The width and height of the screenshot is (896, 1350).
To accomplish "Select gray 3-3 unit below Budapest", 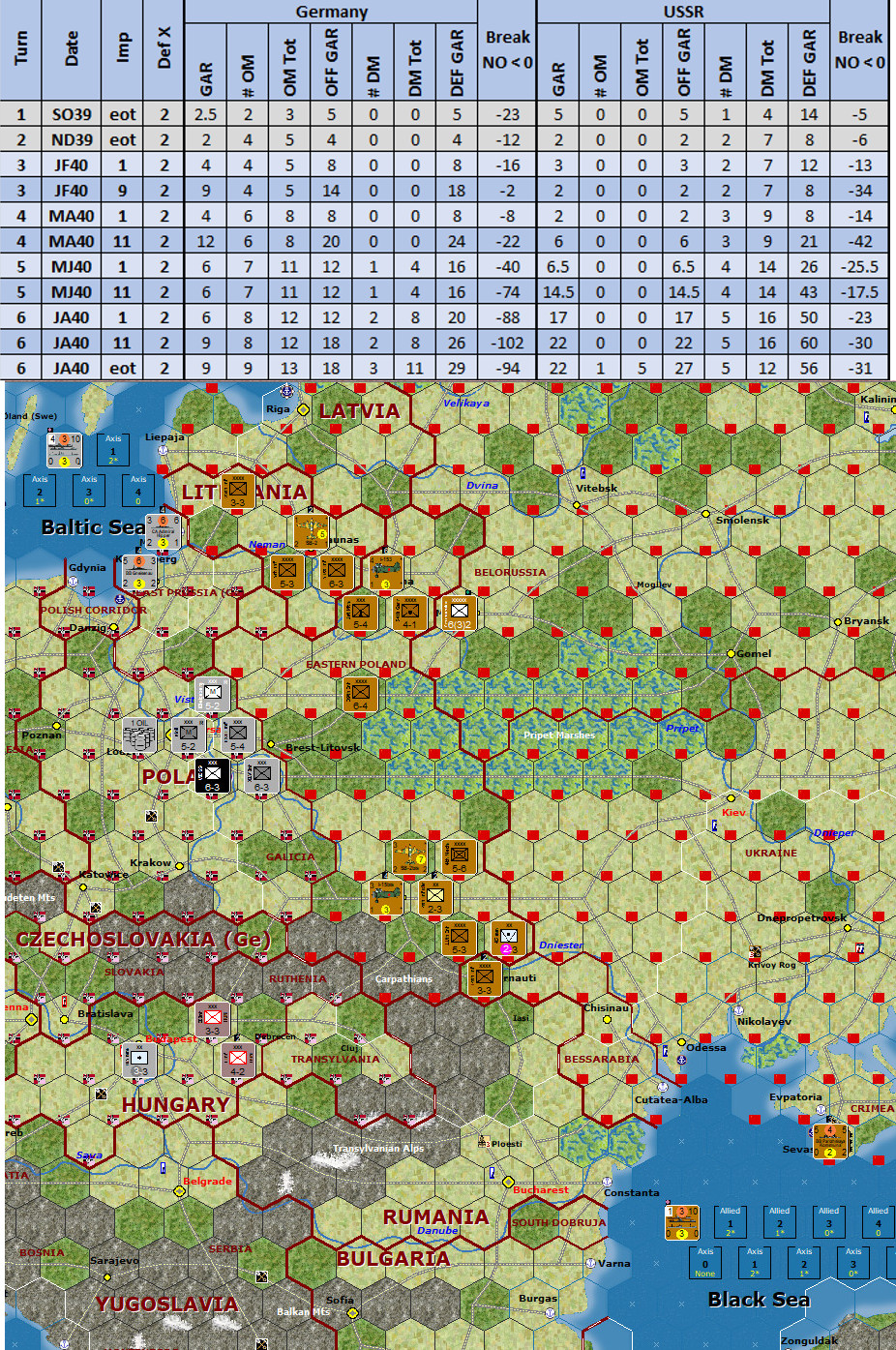I will (x=140, y=1060).
